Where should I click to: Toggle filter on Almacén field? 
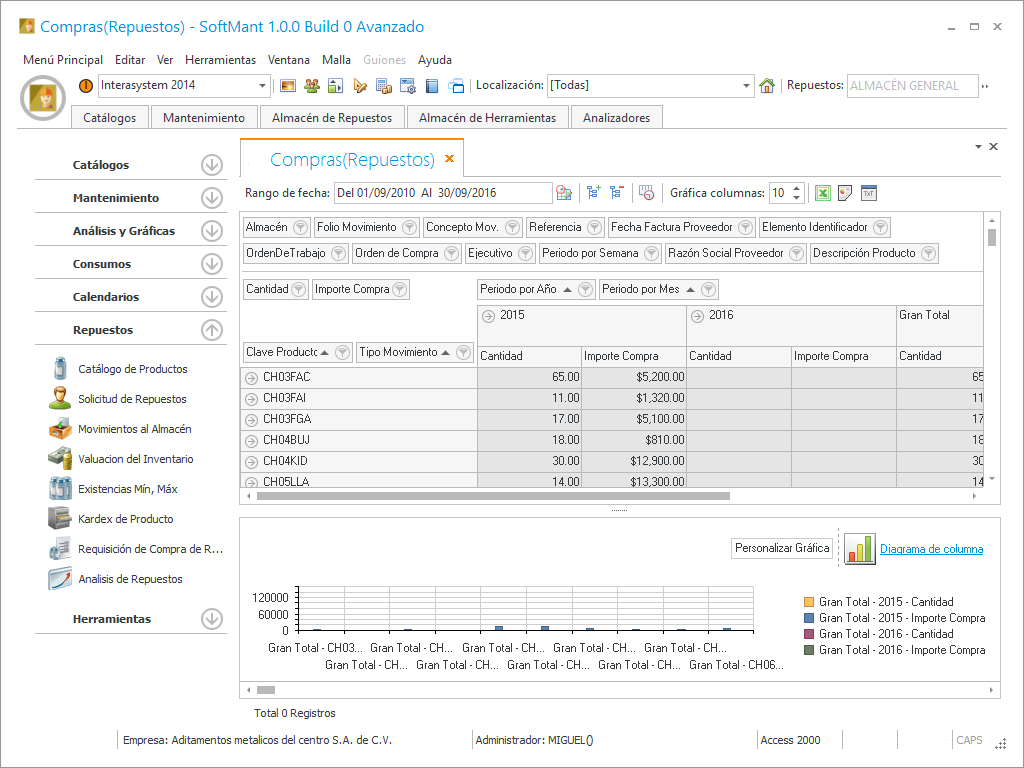(x=300, y=228)
